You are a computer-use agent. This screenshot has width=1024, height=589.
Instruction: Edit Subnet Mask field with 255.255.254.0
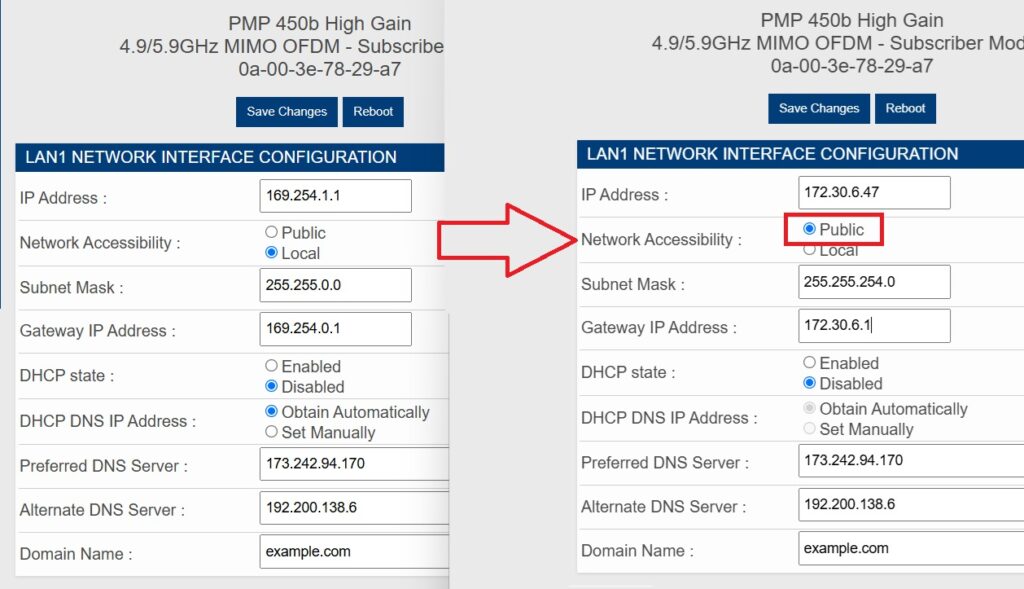click(875, 282)
